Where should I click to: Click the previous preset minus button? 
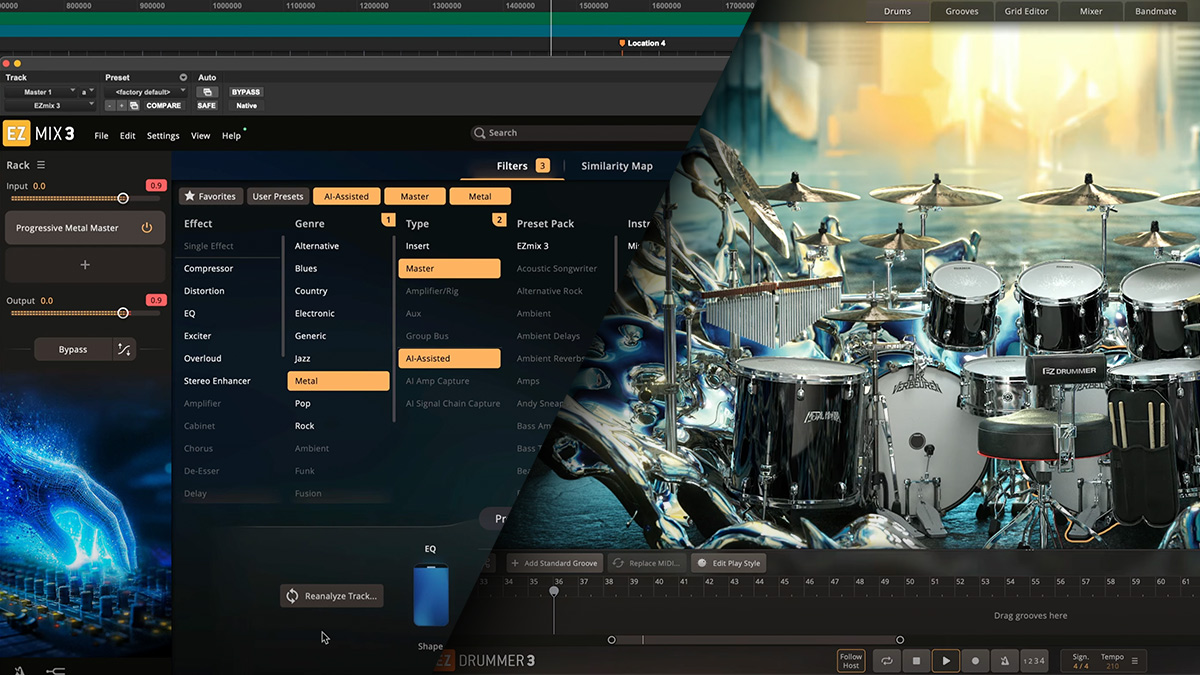[x=110, y=105]
